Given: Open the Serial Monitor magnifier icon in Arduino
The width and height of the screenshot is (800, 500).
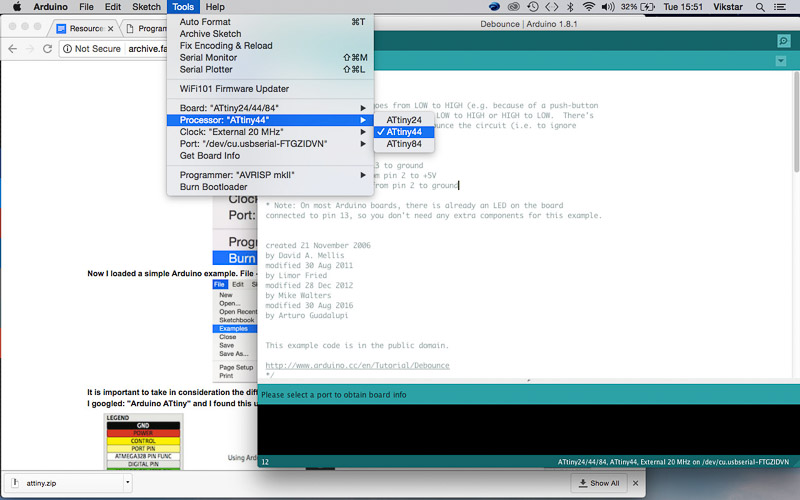Looking at the screenshot, I should pos(783,41).
